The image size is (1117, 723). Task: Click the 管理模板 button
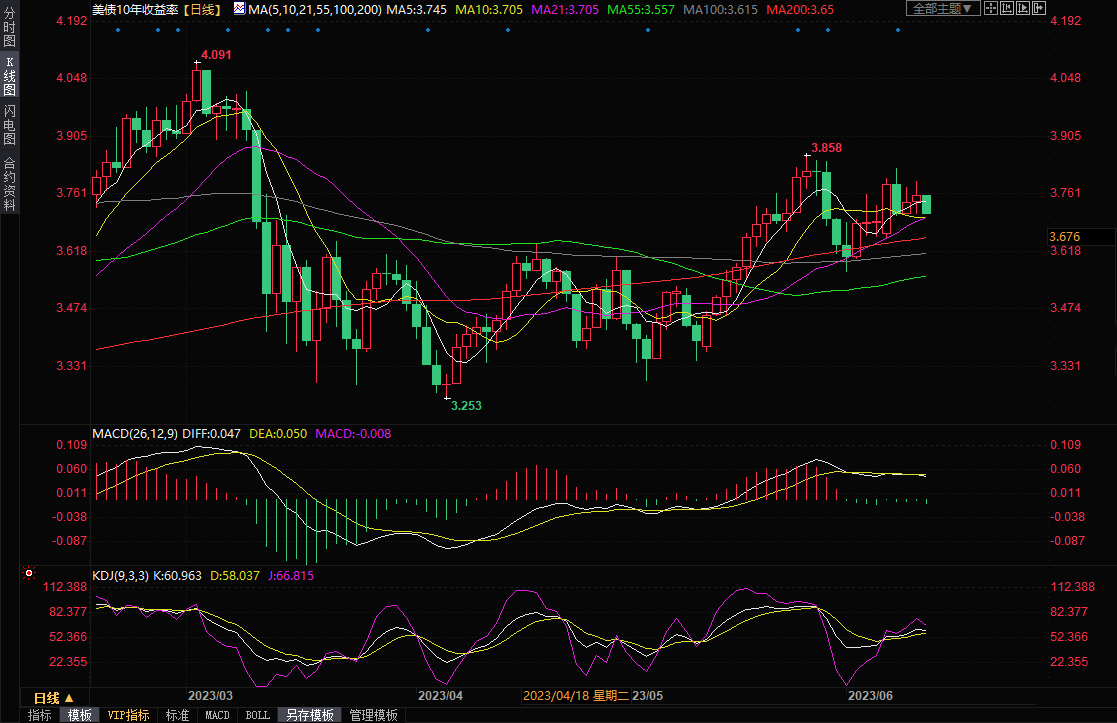tap(373, 715)
